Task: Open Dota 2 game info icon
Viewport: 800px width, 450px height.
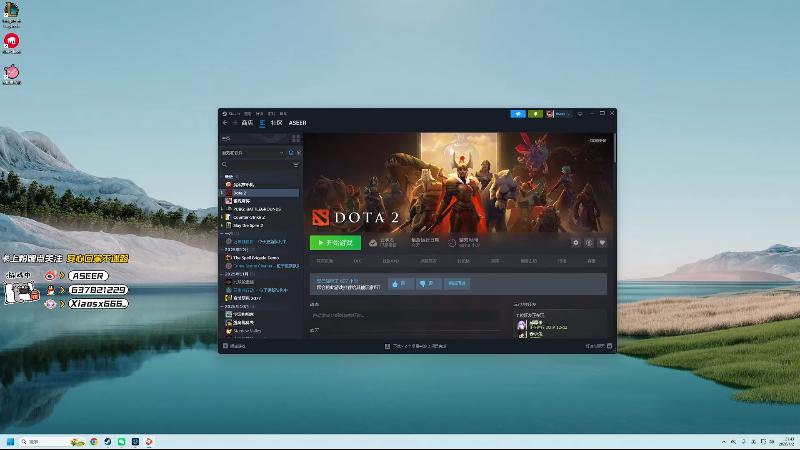Action: [x=589, y=243]
